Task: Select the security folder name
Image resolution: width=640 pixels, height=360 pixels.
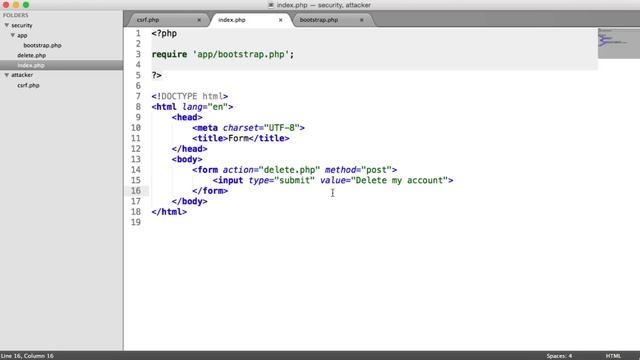Action: (22, 25)
